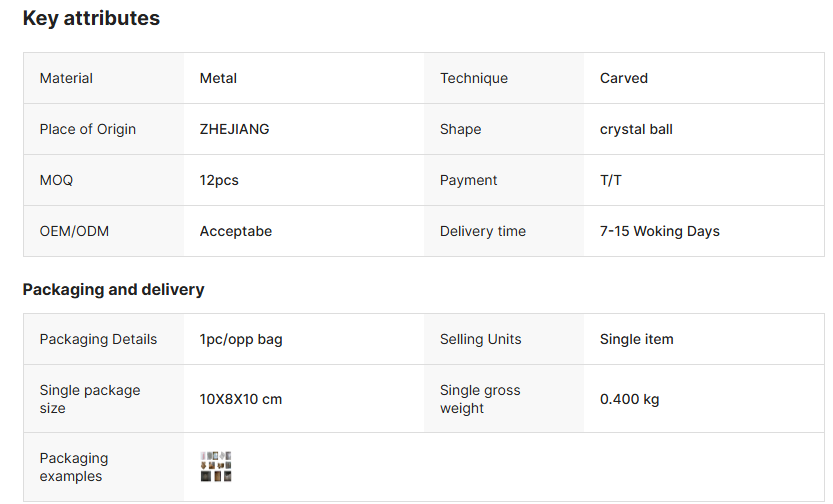This screenshot has height=504, width=833.
Task: Click the Metal value cell
Action: point(218,78)
